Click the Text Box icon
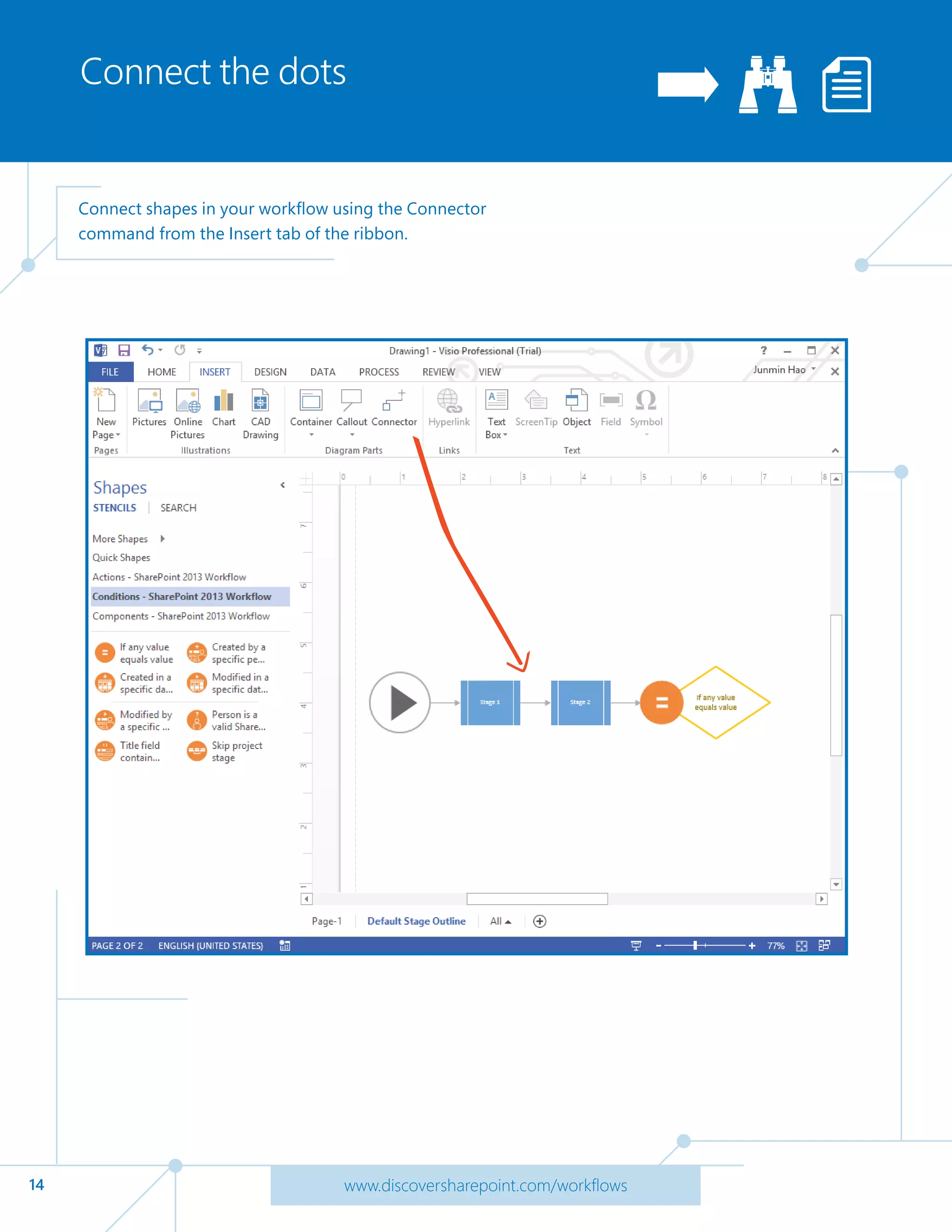Viewport: 952px width, 1232px height. 496,400
